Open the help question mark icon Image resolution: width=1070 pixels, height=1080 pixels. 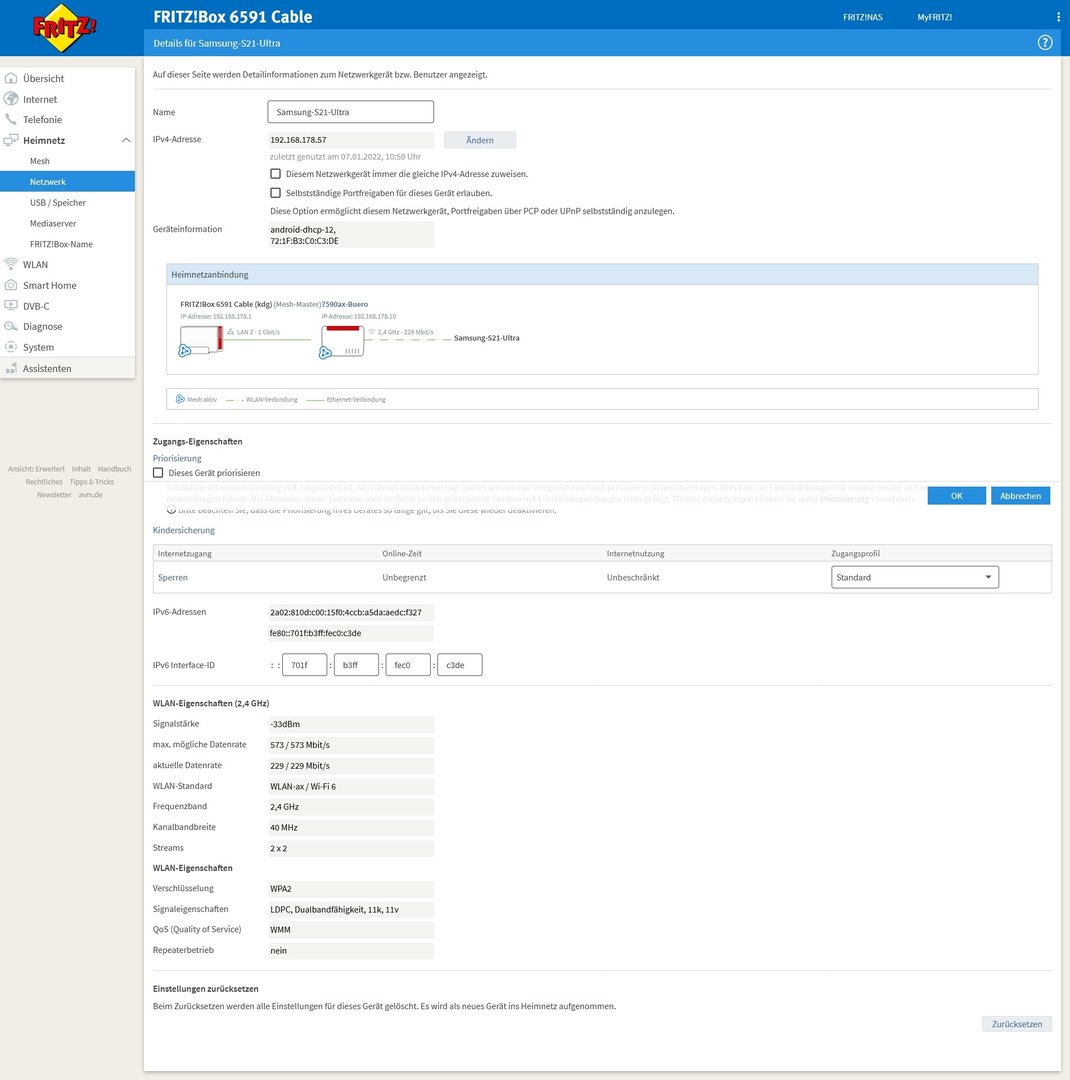(1045, 43)
